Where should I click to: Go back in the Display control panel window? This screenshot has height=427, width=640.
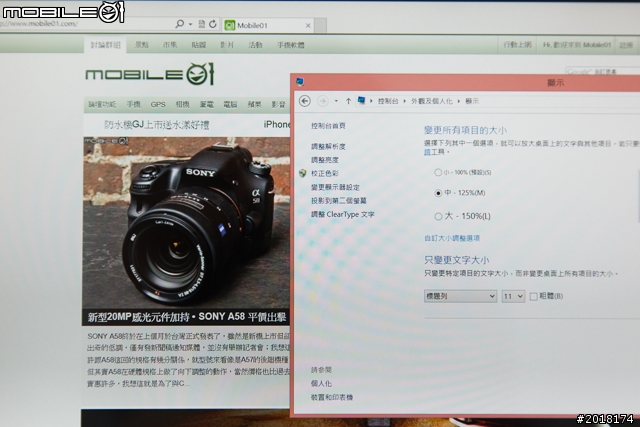[304, 101]
